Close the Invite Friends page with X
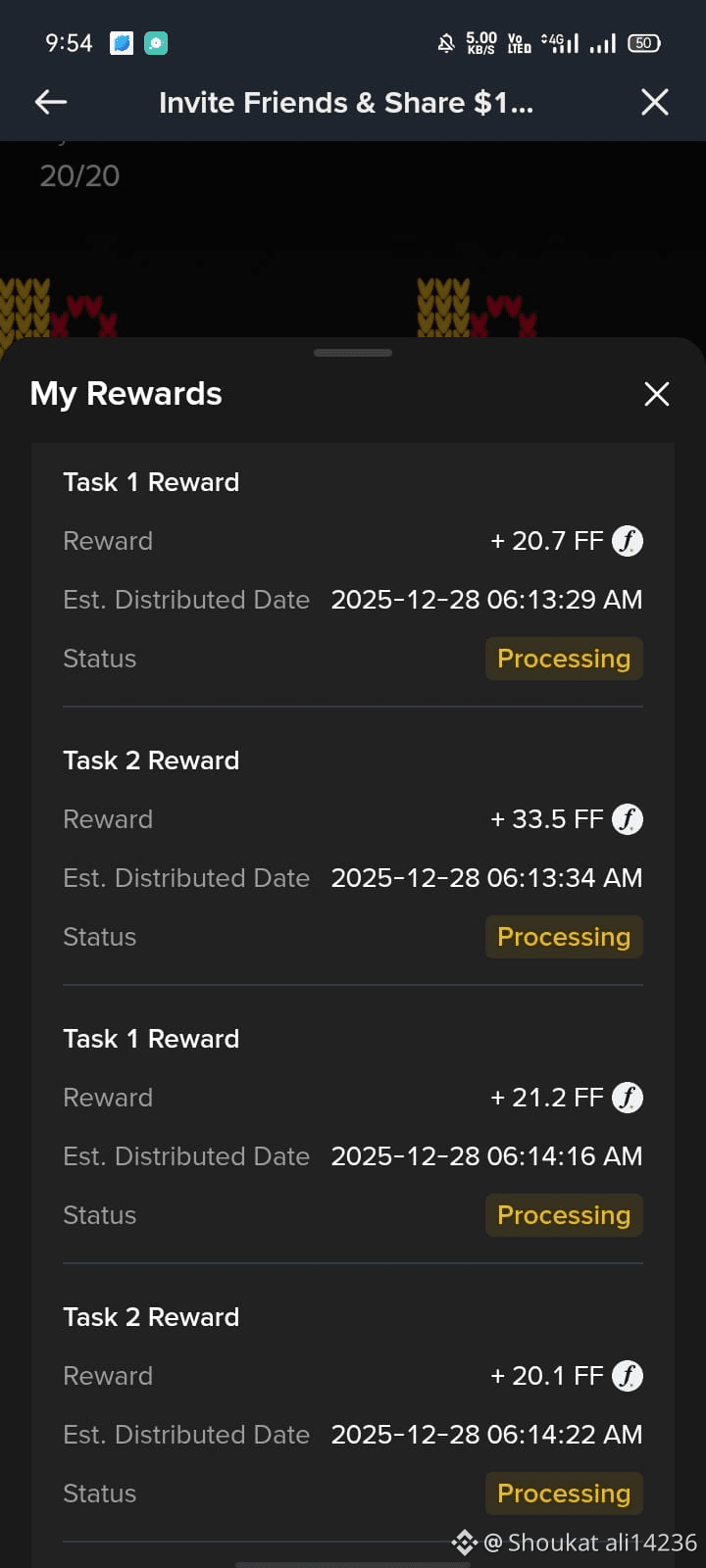 (x=655, y=102)
